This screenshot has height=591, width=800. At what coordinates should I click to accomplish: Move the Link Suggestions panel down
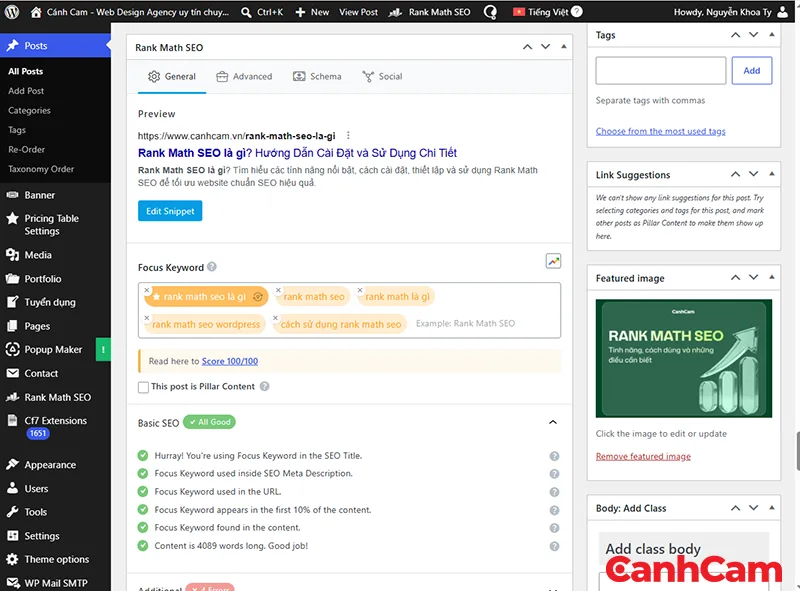pyautogui.click(x=754, y=174)
